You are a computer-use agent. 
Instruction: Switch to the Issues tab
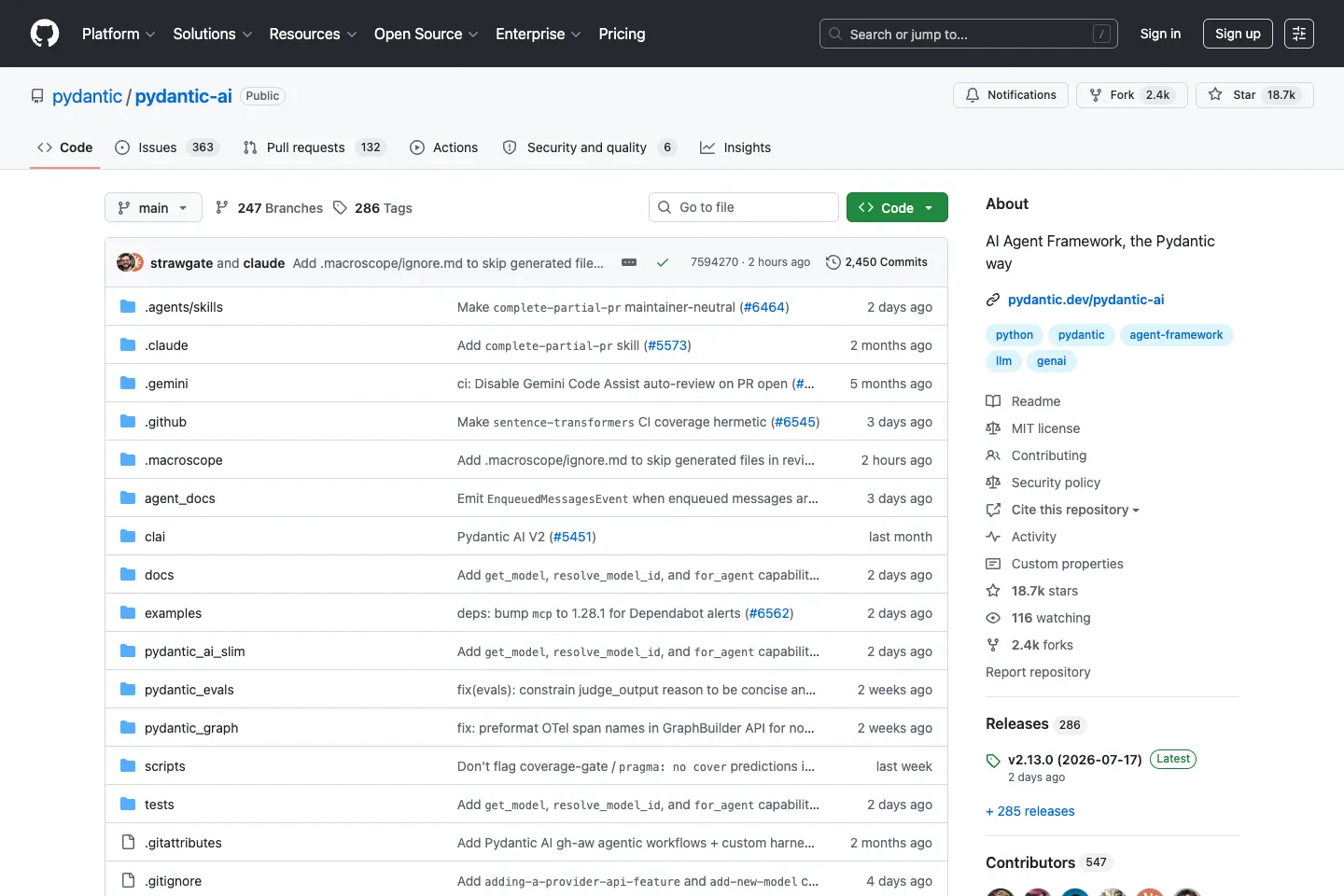pos(165,147)
